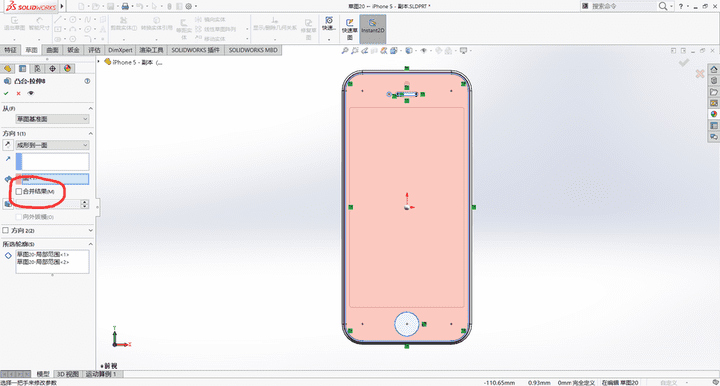Open the PropertyManager tab

pyautogui.click(x=22, y=68)
